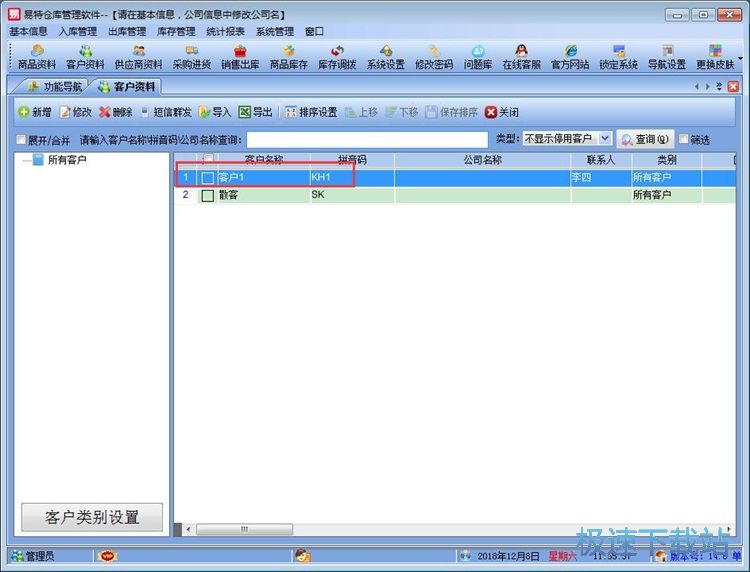Sort by 拼音码 column header

click(x=352, y=160)
